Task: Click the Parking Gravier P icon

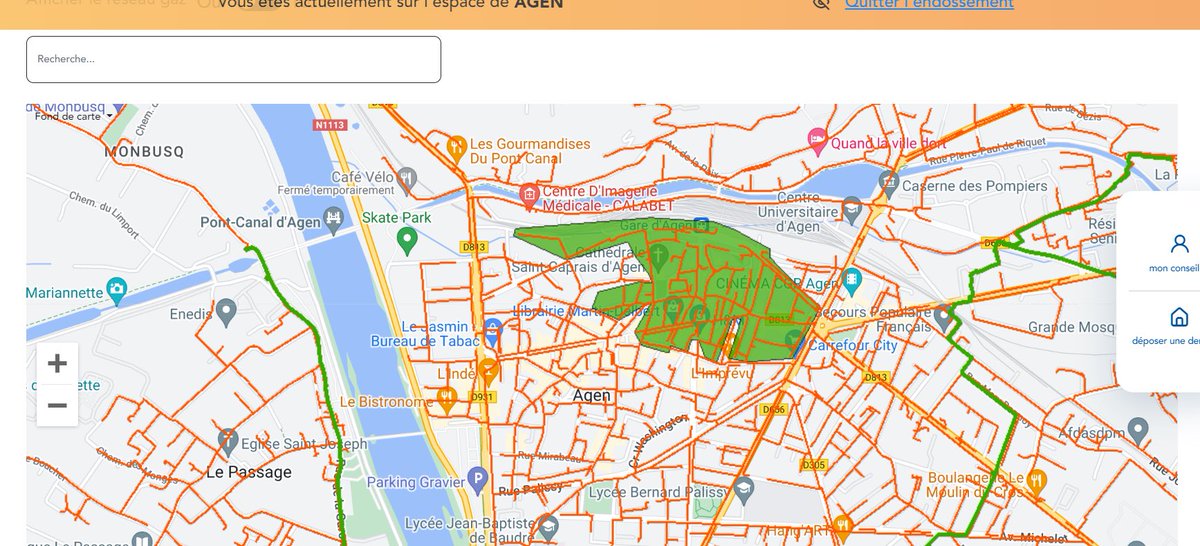Action: tap(478, 480)
